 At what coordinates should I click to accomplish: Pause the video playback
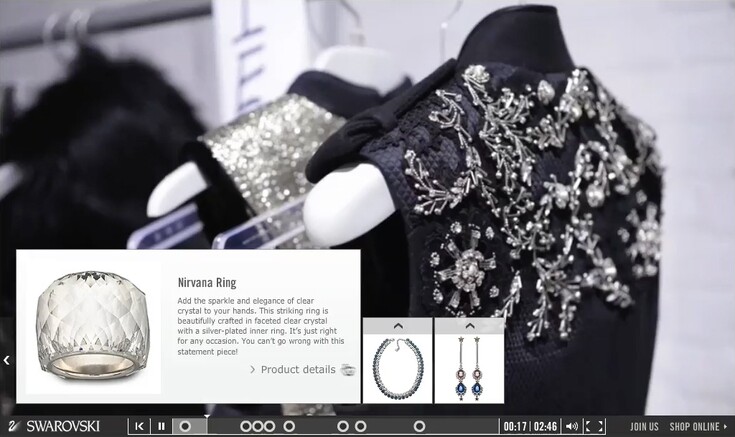pyautogui.click(x=162, y=427)
